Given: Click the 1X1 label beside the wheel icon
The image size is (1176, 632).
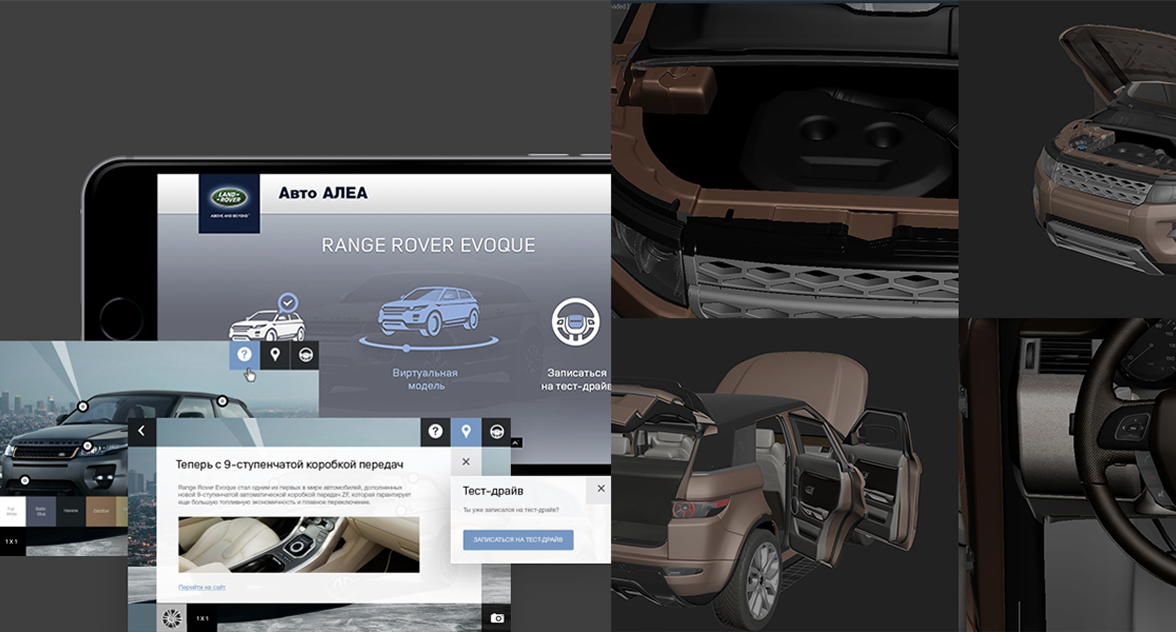Looking at the screenshot, I should [202, 619].
